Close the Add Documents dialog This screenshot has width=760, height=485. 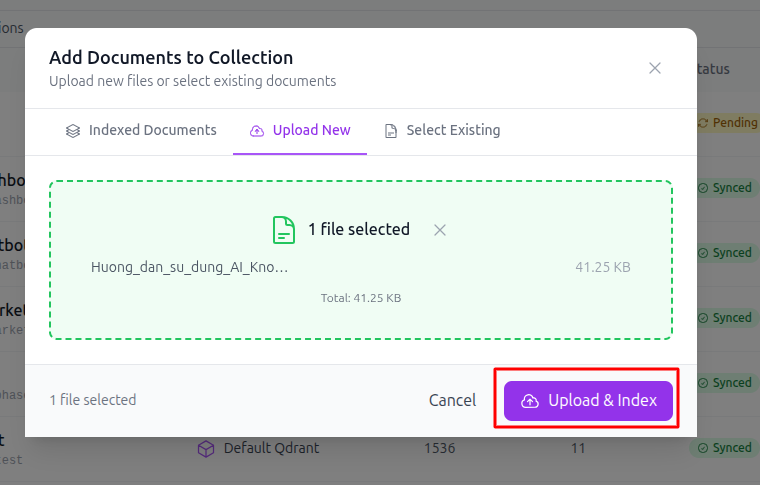click(655, 68)
